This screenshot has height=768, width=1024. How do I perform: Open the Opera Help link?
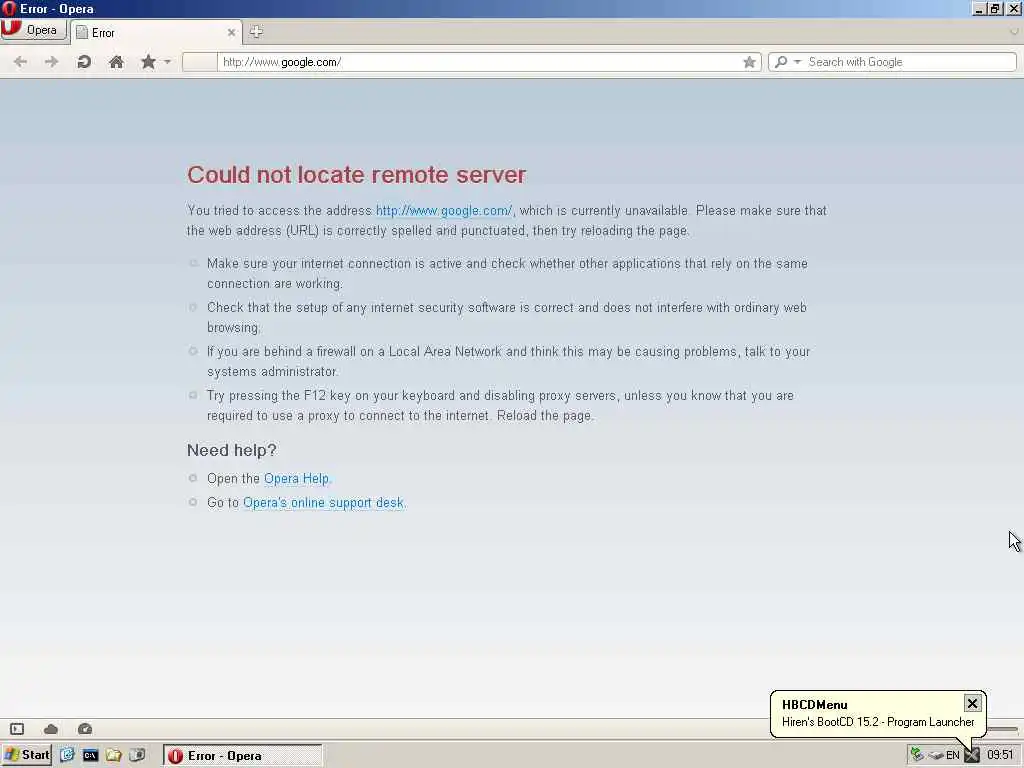coord(296,479)
